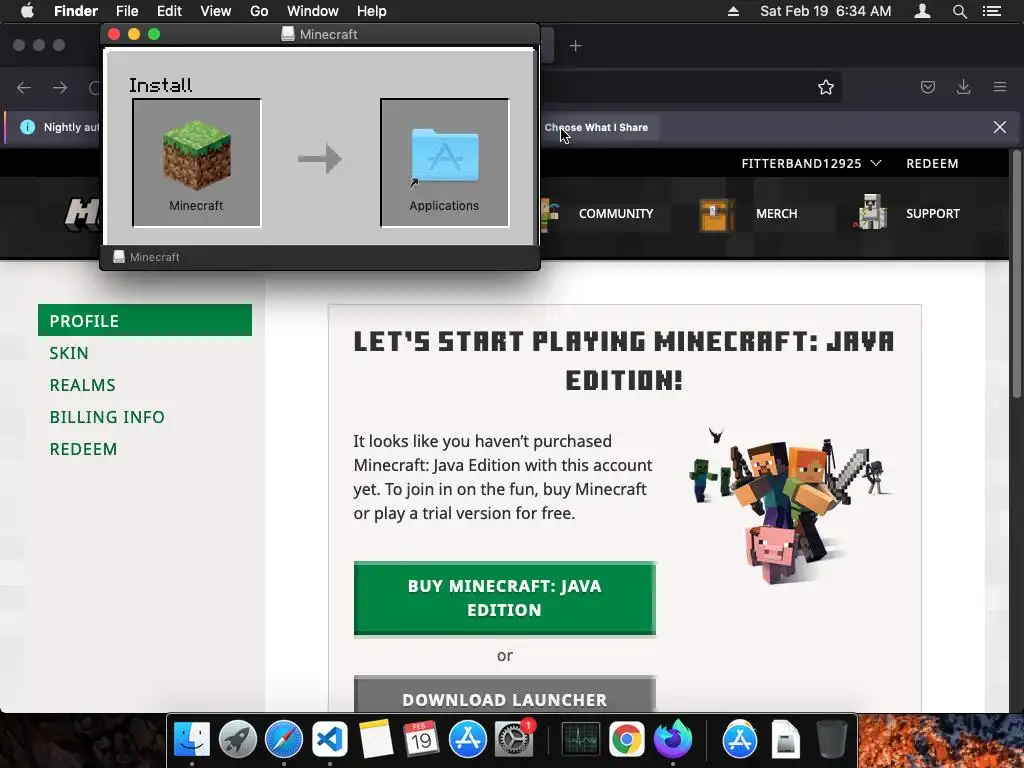Click the Minecraft characters artwork
The height and width of the screenshot is (768, 1024).
[x=790, y=506]
